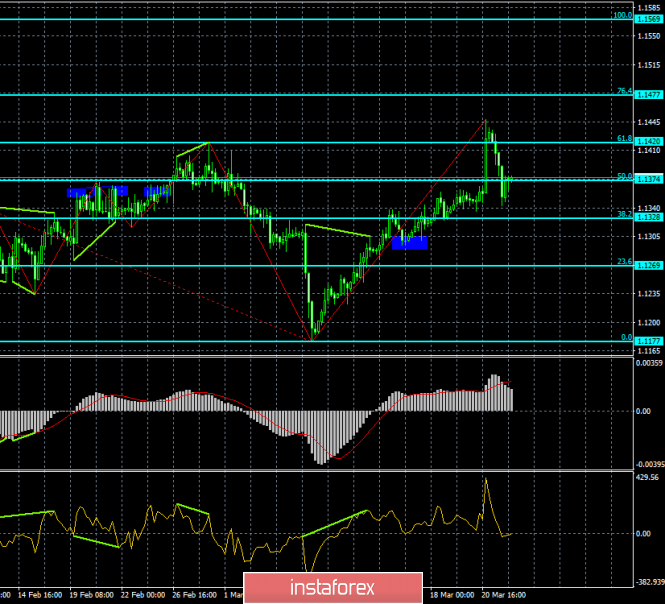Click the 1.1515 price scale value
This screenshot has width=665, height=604.
coord(649,65)
